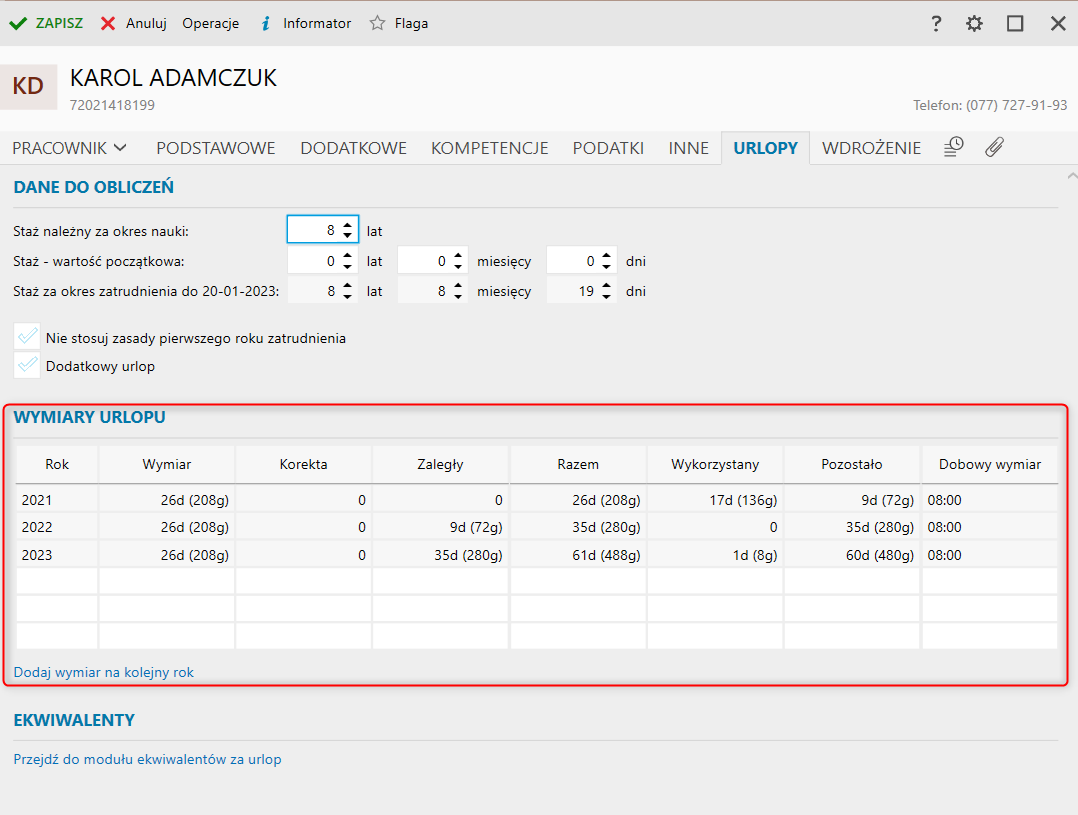Open Informator via the info icon
Screen dimensions: 1078x815
pyautogui.click(x=265, y=23)
